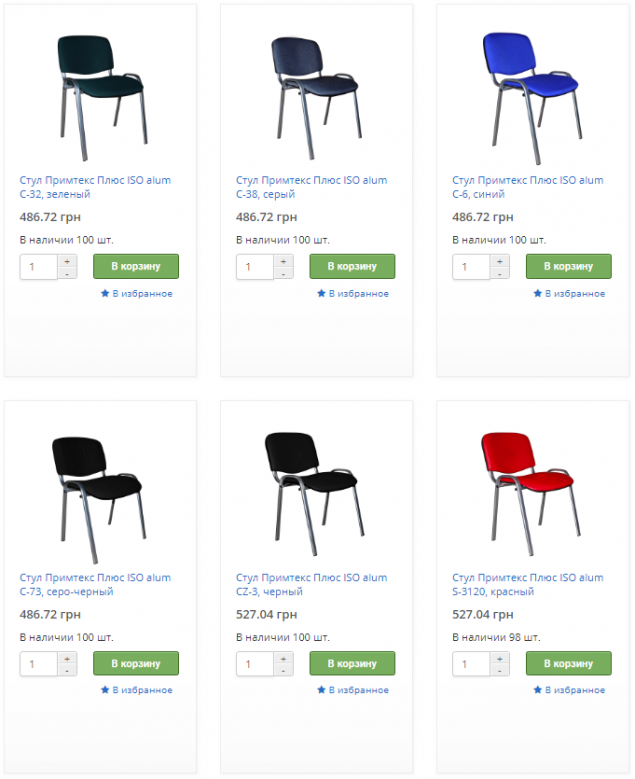Click the red S-3120 chair image
Viewport: 635px width, 779px height.
tap(531, 493)
